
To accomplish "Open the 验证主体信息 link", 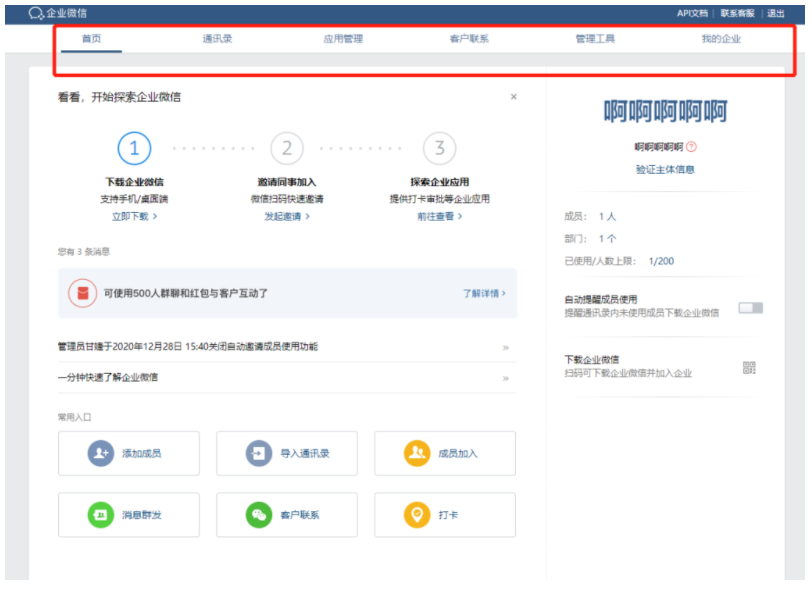I will coord(665,169).
